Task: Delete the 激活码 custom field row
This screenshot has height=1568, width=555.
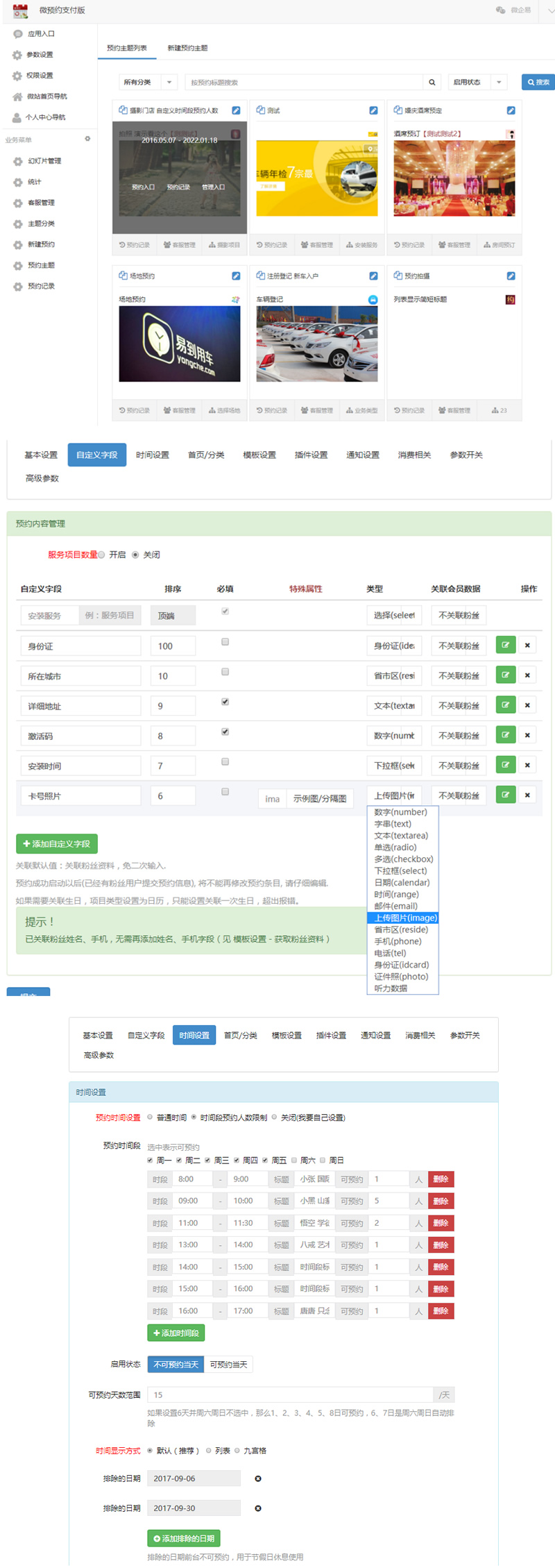Action: 527,735
